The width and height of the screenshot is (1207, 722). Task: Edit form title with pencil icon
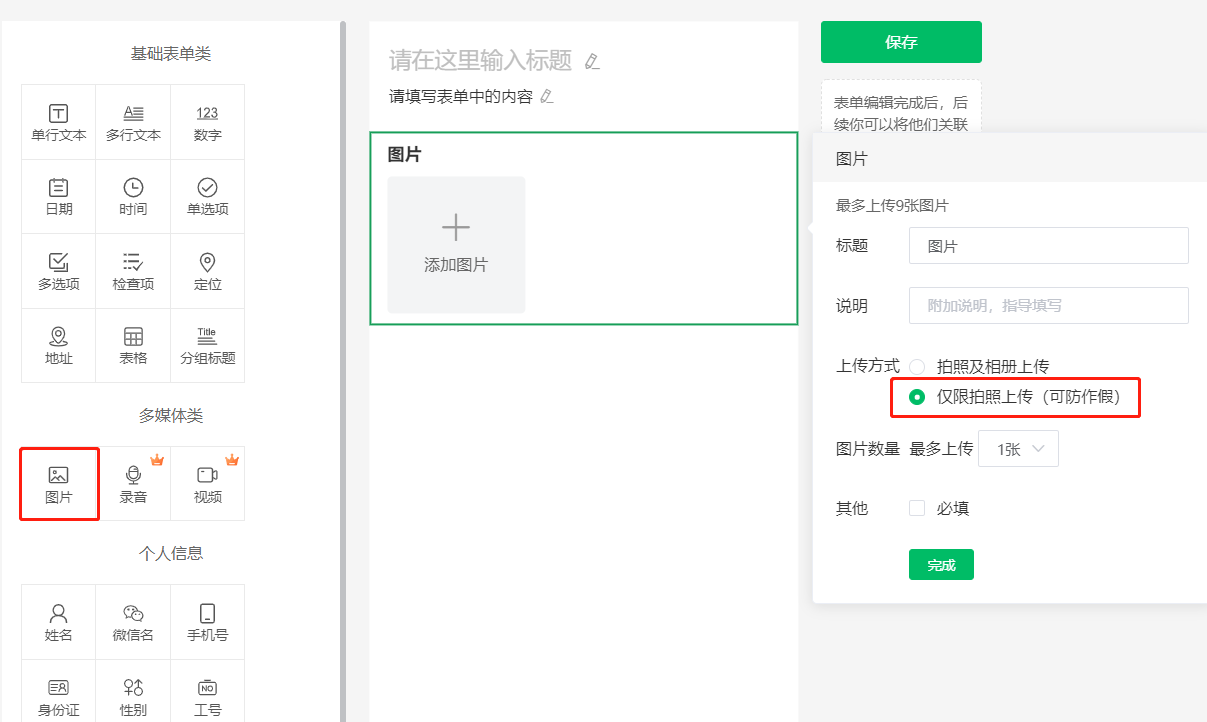(x=592, y=61)
